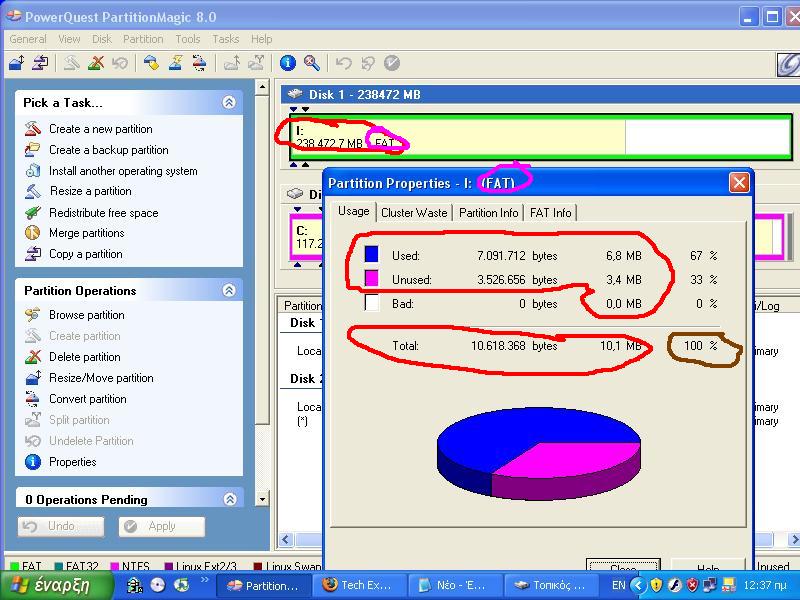The height and width of the screenshot is (600, 800).
Task: Click the Copy partition toolbar icon
Action: coord(40,63)
